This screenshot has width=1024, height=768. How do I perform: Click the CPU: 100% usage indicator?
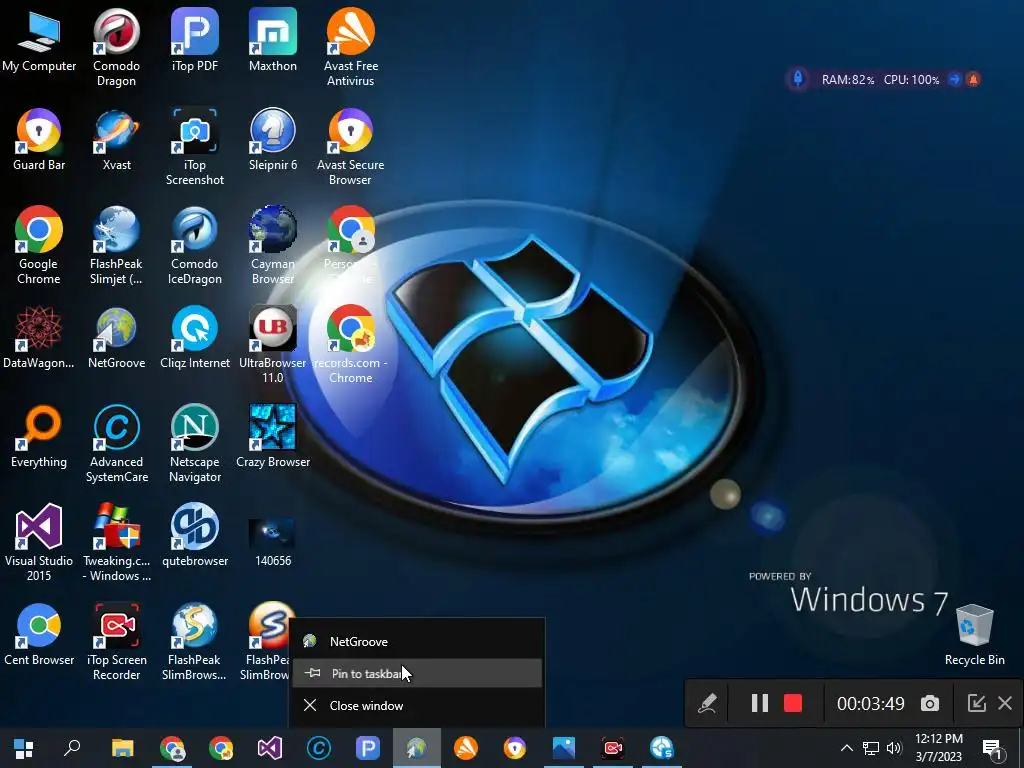pos(912,80)
